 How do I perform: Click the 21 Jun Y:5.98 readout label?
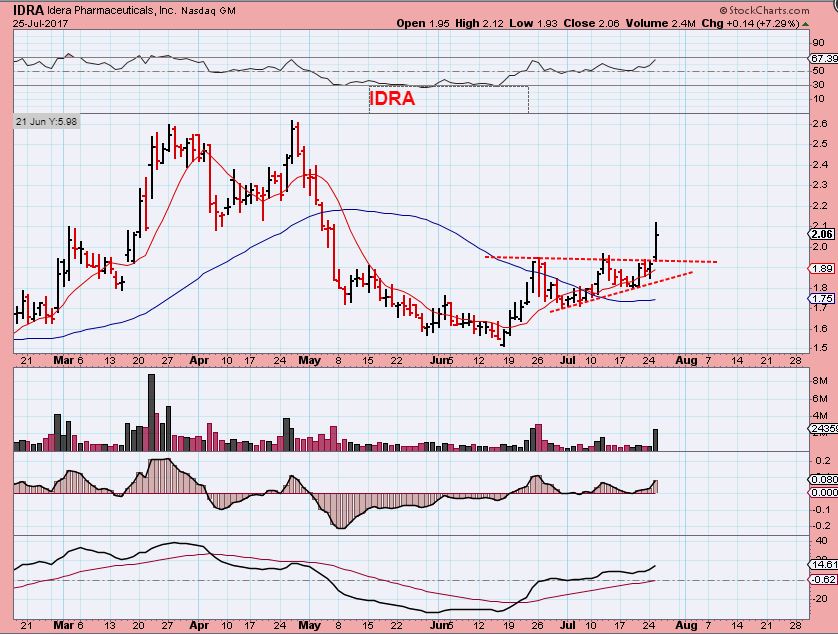click(x=46, y=121)
